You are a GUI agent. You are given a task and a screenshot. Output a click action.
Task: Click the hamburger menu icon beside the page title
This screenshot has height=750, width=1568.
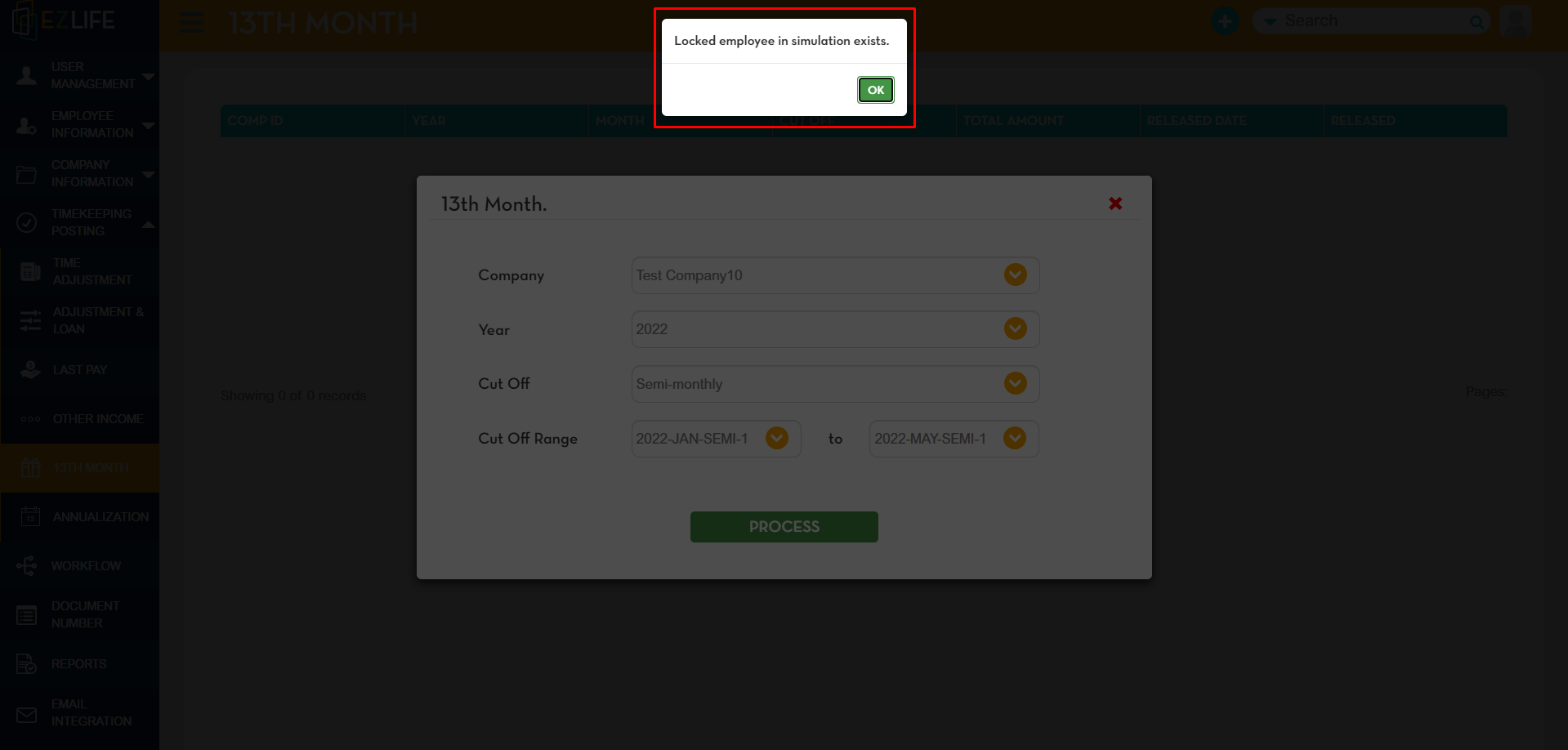click(191, 23)
